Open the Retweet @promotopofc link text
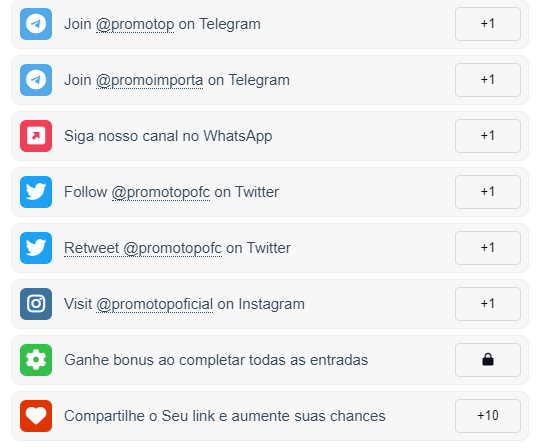This screenshot has width=540, height=448. coord(143,248)
